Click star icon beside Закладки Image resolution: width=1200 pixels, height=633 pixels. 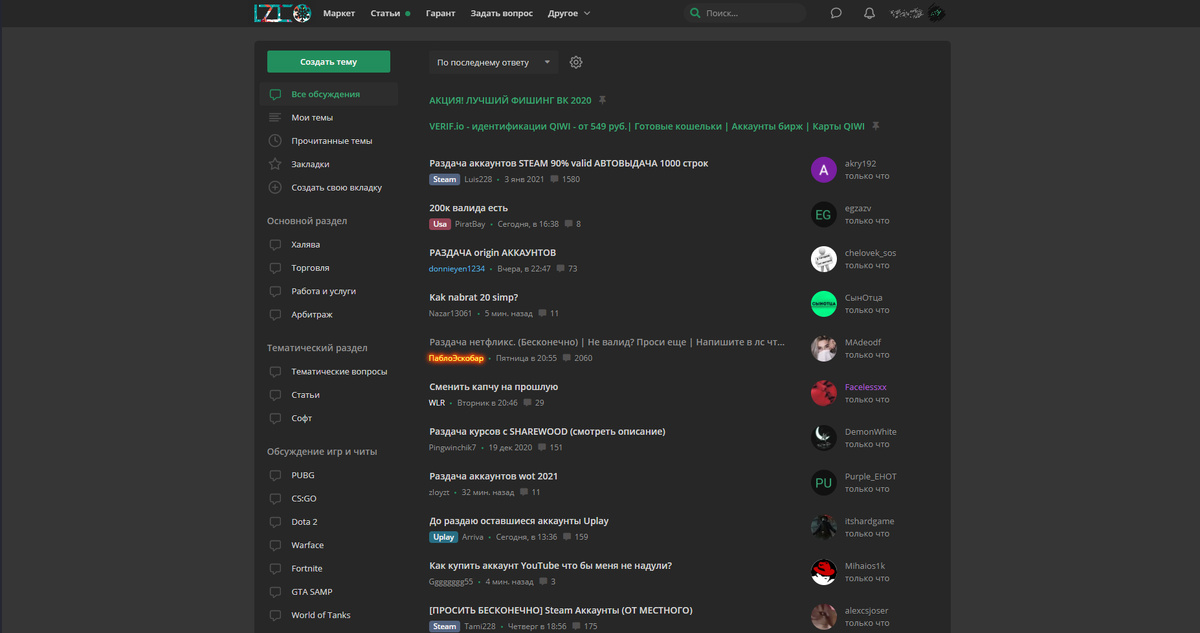275,164
